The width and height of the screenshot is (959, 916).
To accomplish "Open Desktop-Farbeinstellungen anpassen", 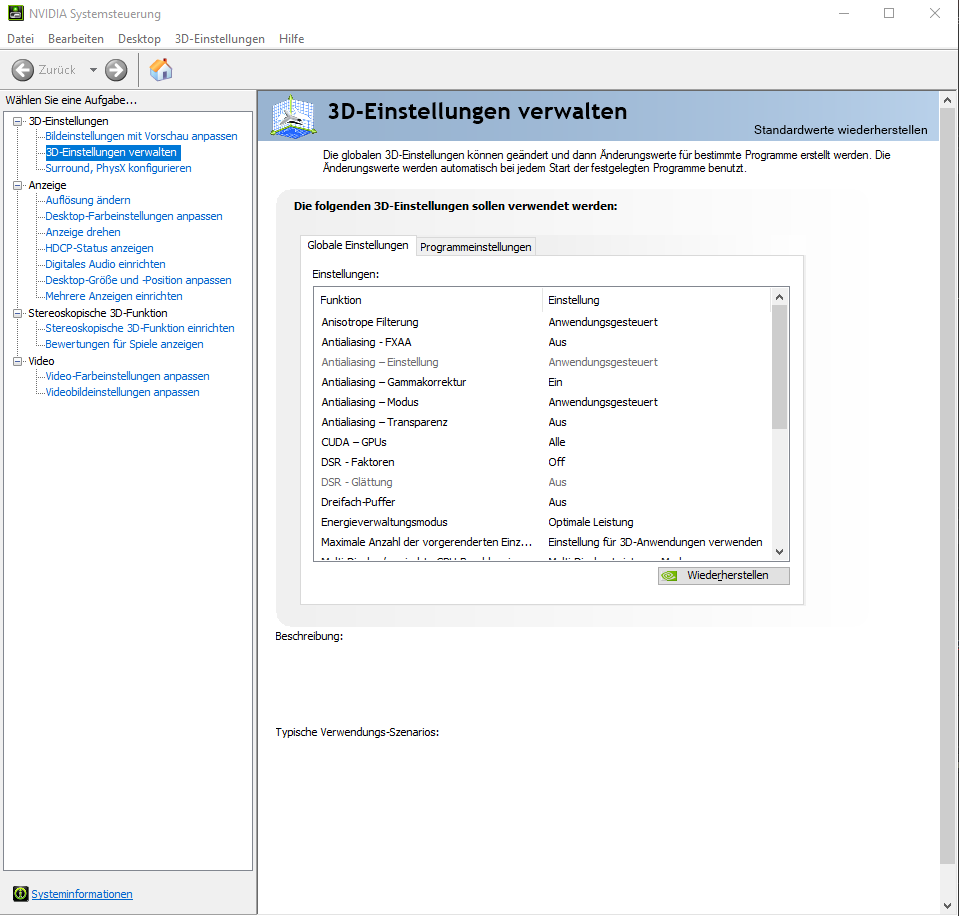I will click(x=134, y=216).
